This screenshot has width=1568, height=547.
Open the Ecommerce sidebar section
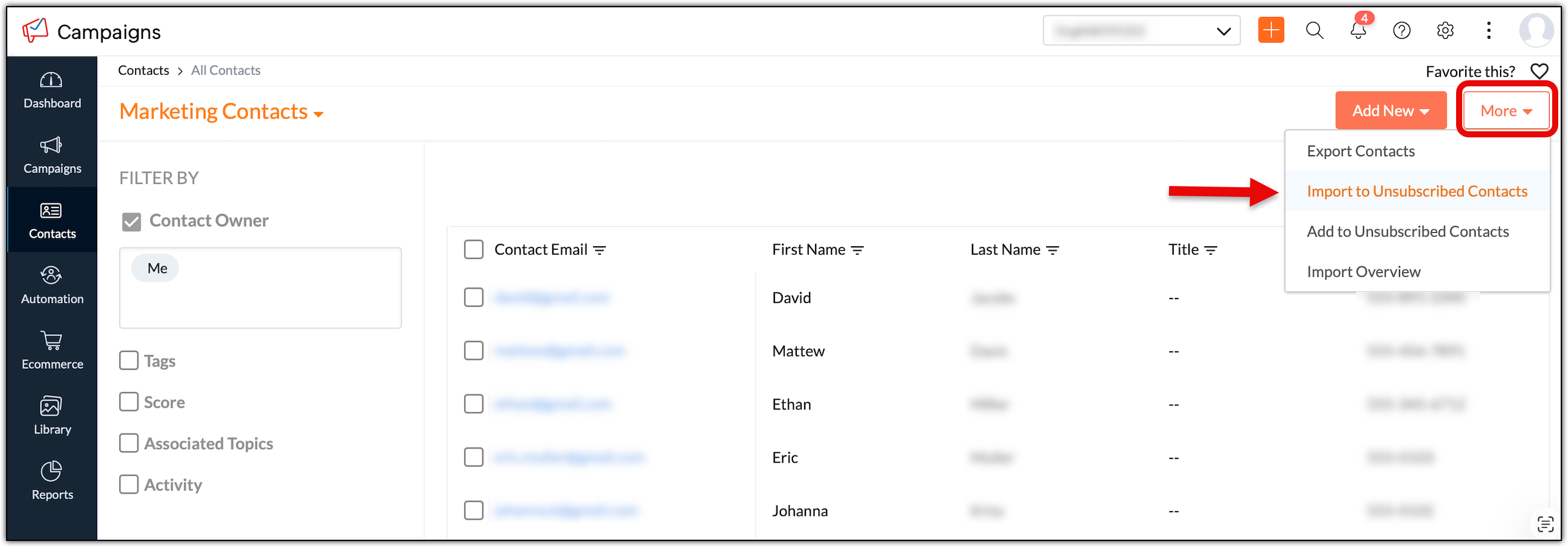pos(52,350)
